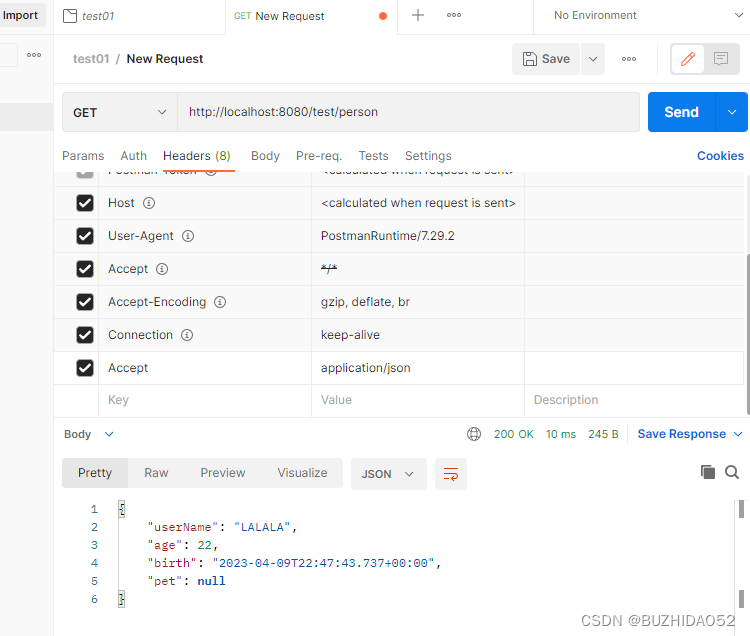Open the Save Response dropdown arrow
This screenshot has width=750, height=636.
coord(738,434)
